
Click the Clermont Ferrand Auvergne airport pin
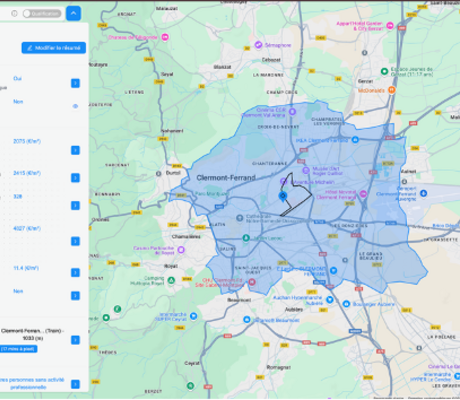423,193
